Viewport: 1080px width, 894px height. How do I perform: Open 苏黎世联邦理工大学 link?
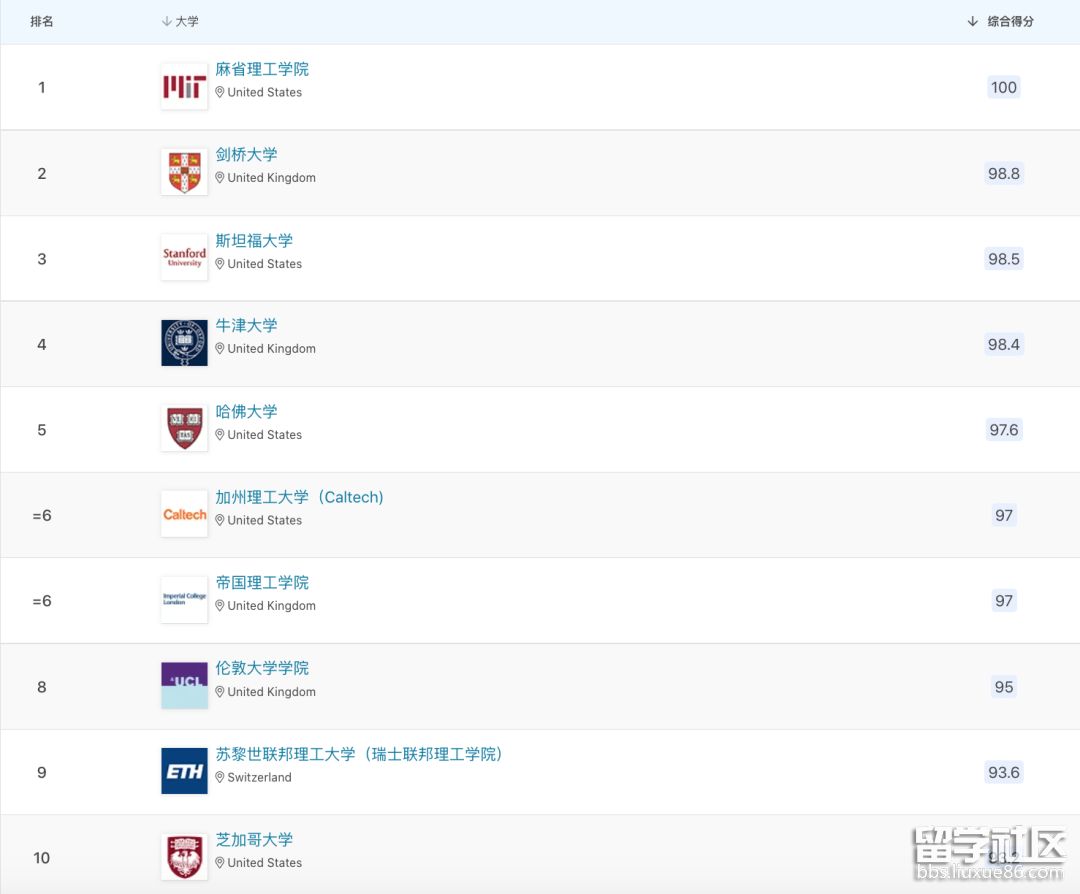tap(358, 754)
